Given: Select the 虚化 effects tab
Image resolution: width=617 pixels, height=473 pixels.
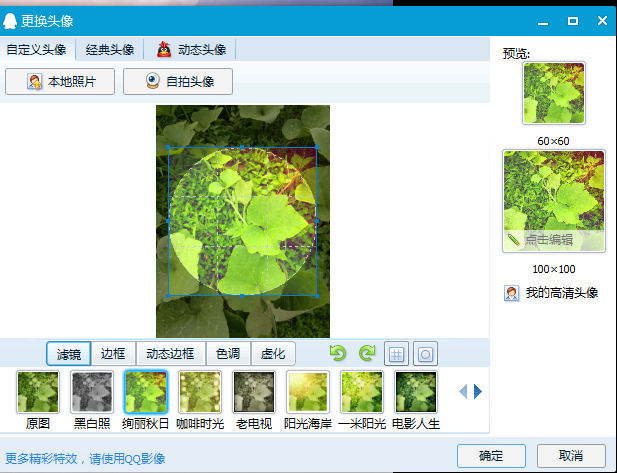Looking at the screenshot, I should (273, 354).
